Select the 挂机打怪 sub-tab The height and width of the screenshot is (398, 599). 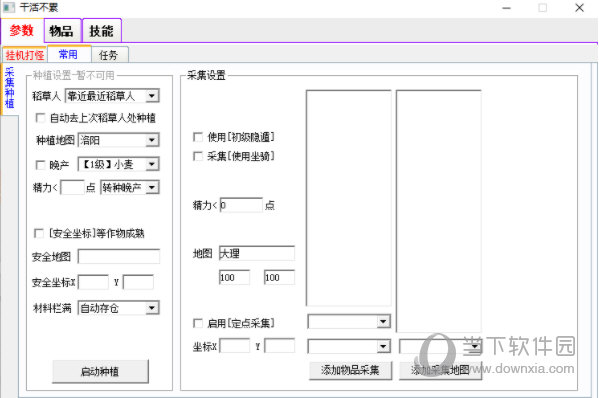click(x=25, y=55)
